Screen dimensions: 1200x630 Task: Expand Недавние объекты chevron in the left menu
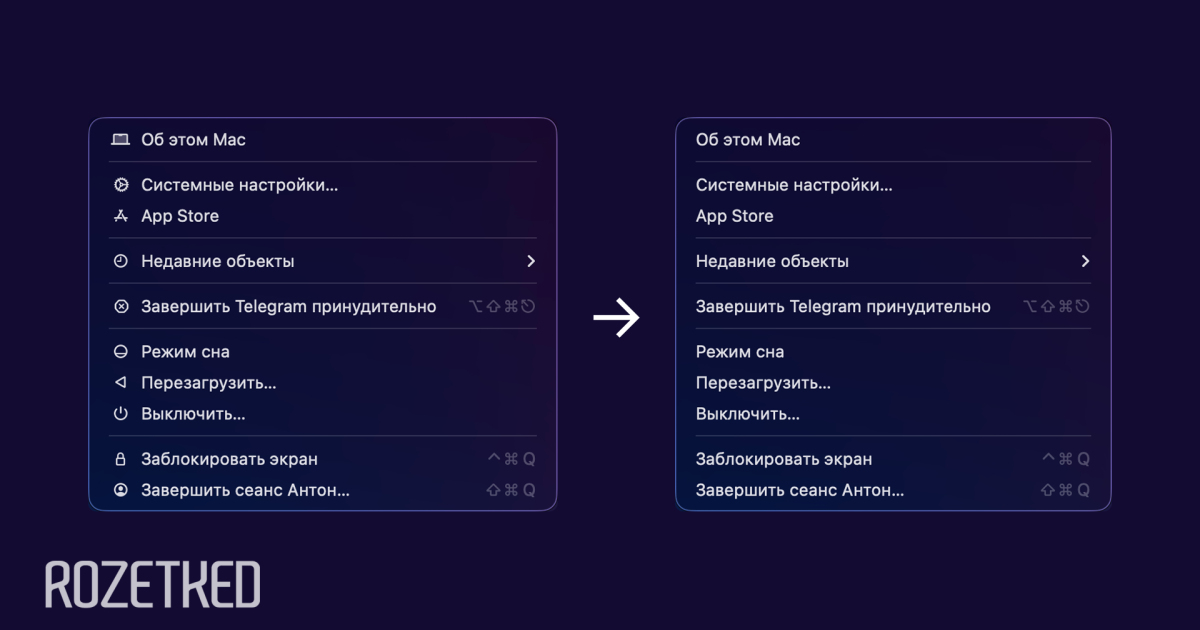tap(530, 261)
